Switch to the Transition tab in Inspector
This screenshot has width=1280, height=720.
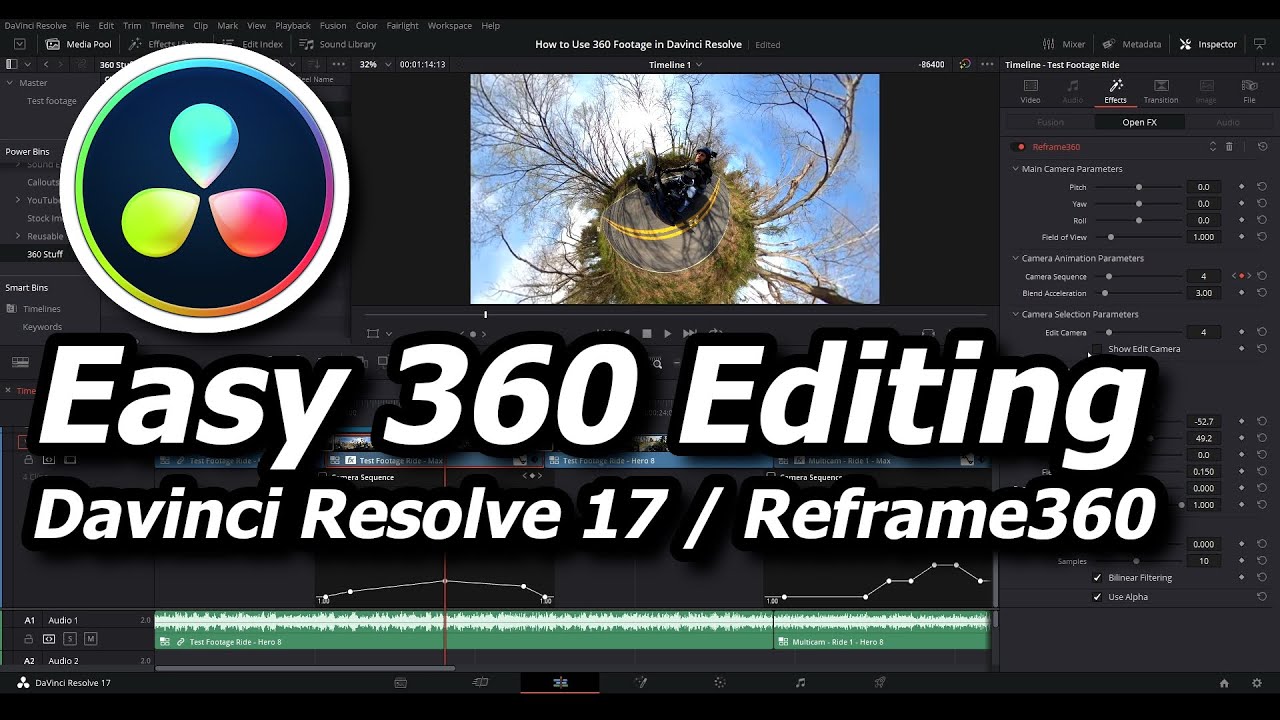[1161, 91]
